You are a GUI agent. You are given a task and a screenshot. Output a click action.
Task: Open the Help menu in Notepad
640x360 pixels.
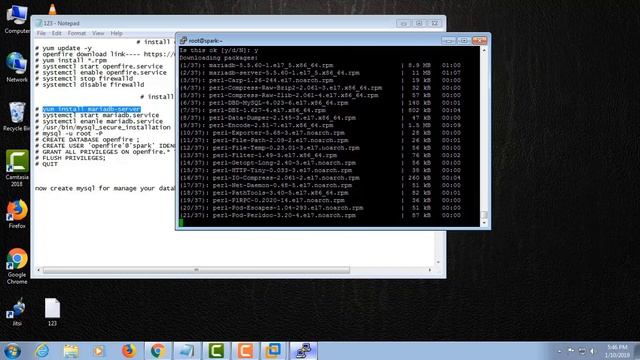tap(116, 33)
